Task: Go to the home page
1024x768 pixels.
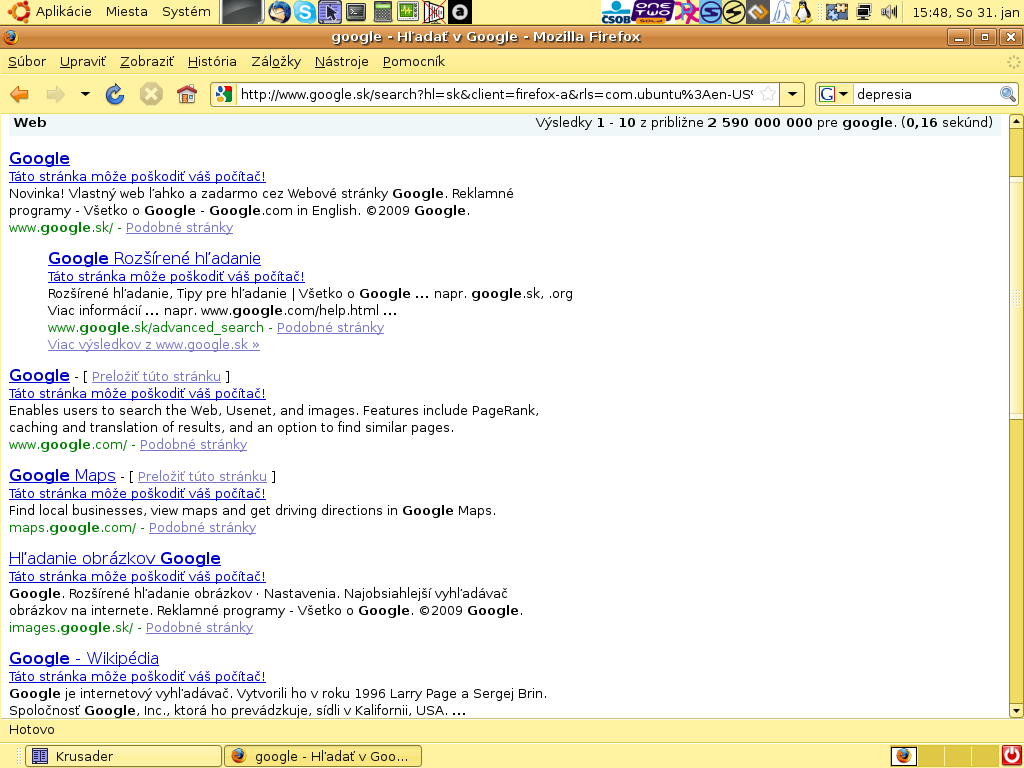Action: (187, 95)
